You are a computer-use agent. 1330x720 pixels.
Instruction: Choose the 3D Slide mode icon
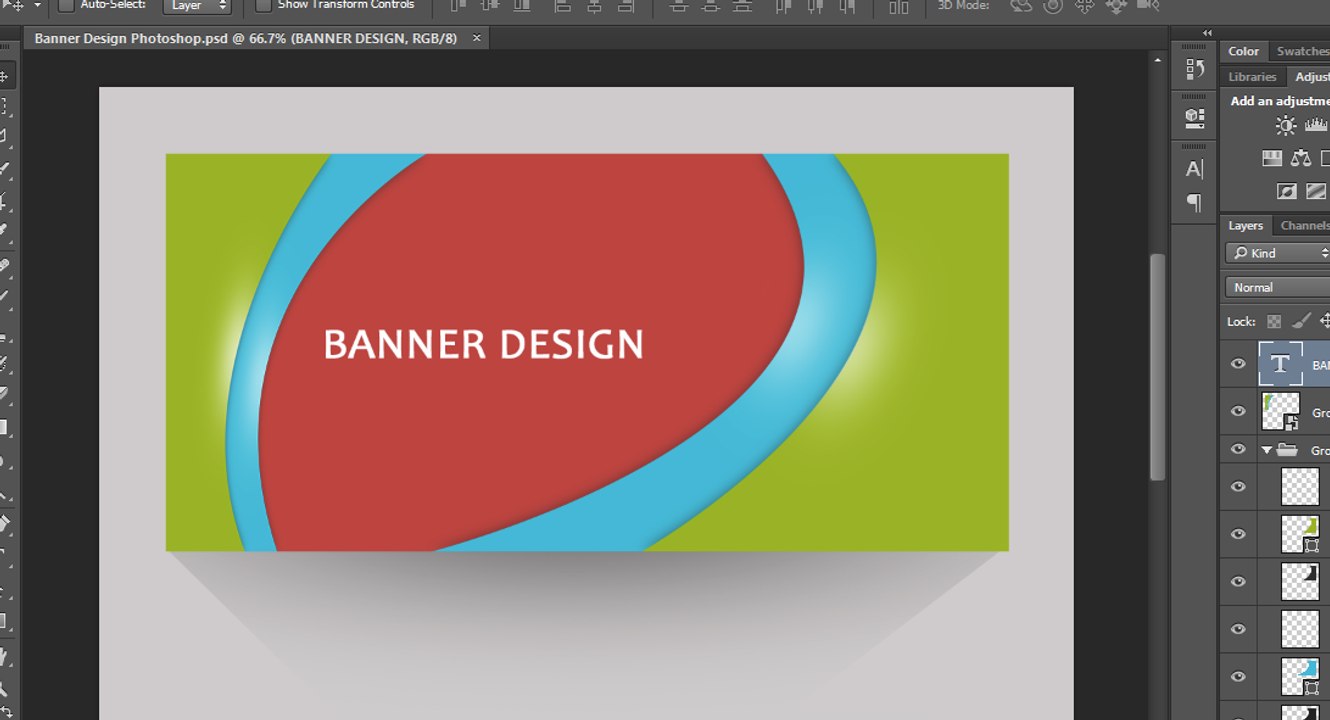click(x=1116, y=6)
